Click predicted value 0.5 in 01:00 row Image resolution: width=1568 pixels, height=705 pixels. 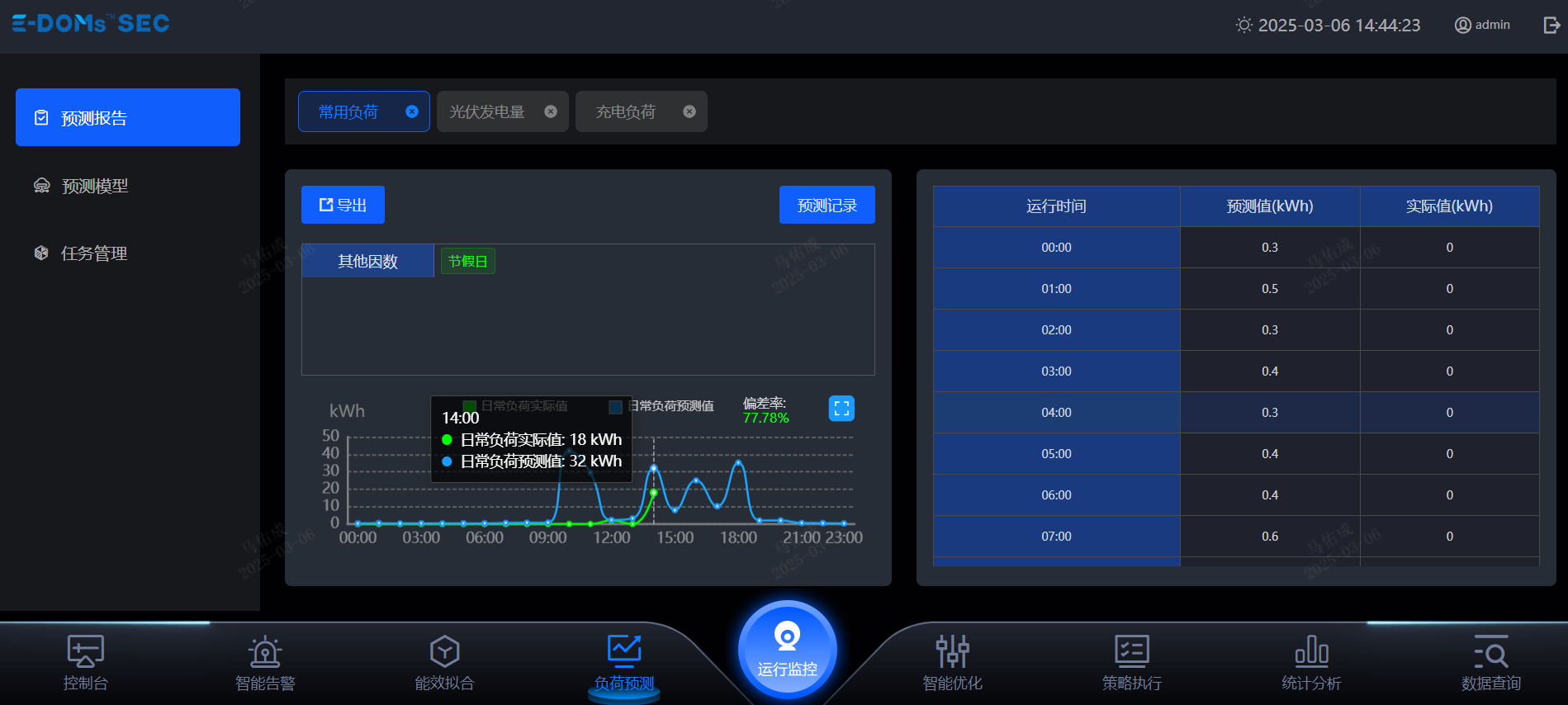point(1270,289)
